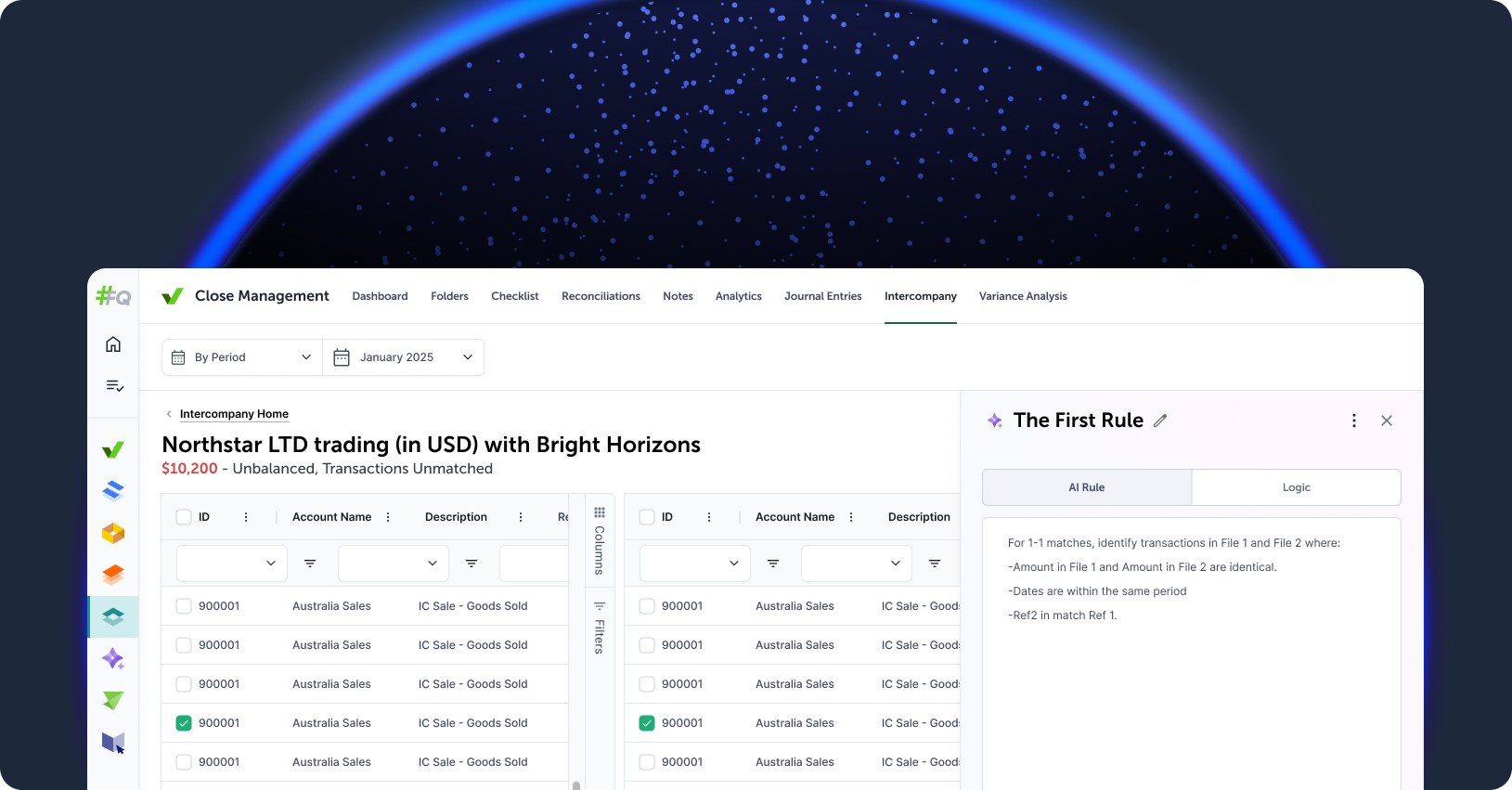Open Account Name filter dropdown in right table
Viewport: 1512px width, 790px height.
point(857,563)
